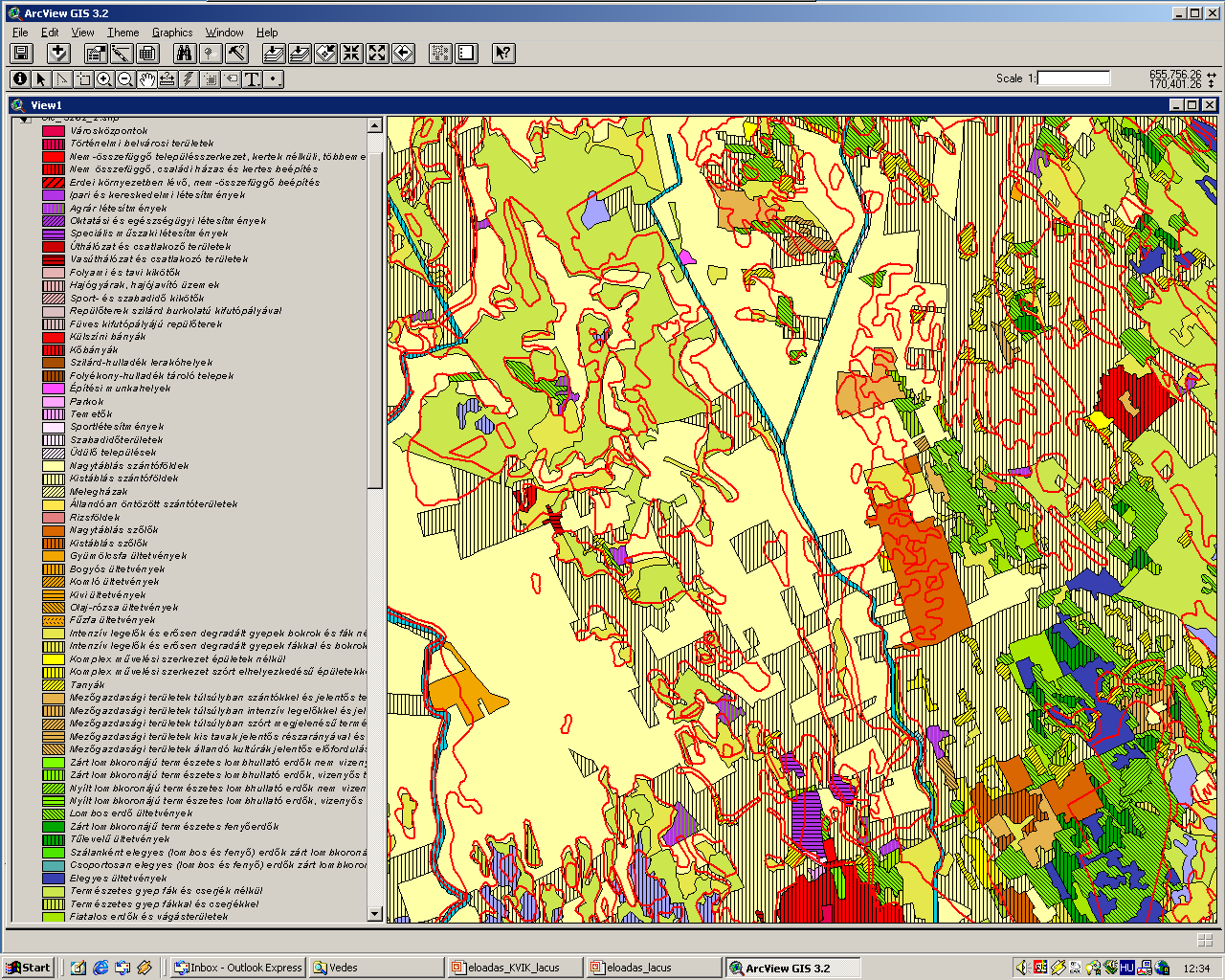This screenshot has height=980, width=1225.
Task: Select the Hot Link lightning tool
Action: (189, 79)
